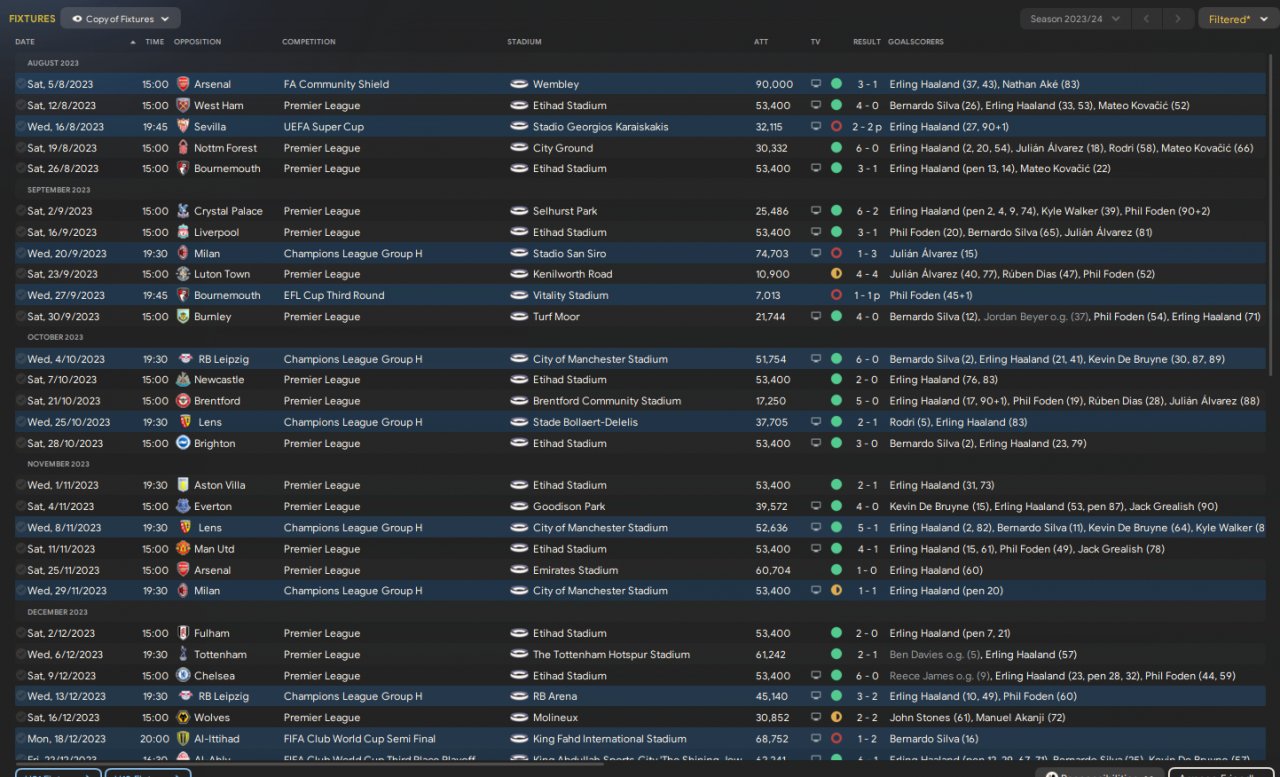Toggle the tick for the Wed 16/8/2023 fixture
Image resolution: width=1280 pixels, height=777 pixels.
coord(21,127)
